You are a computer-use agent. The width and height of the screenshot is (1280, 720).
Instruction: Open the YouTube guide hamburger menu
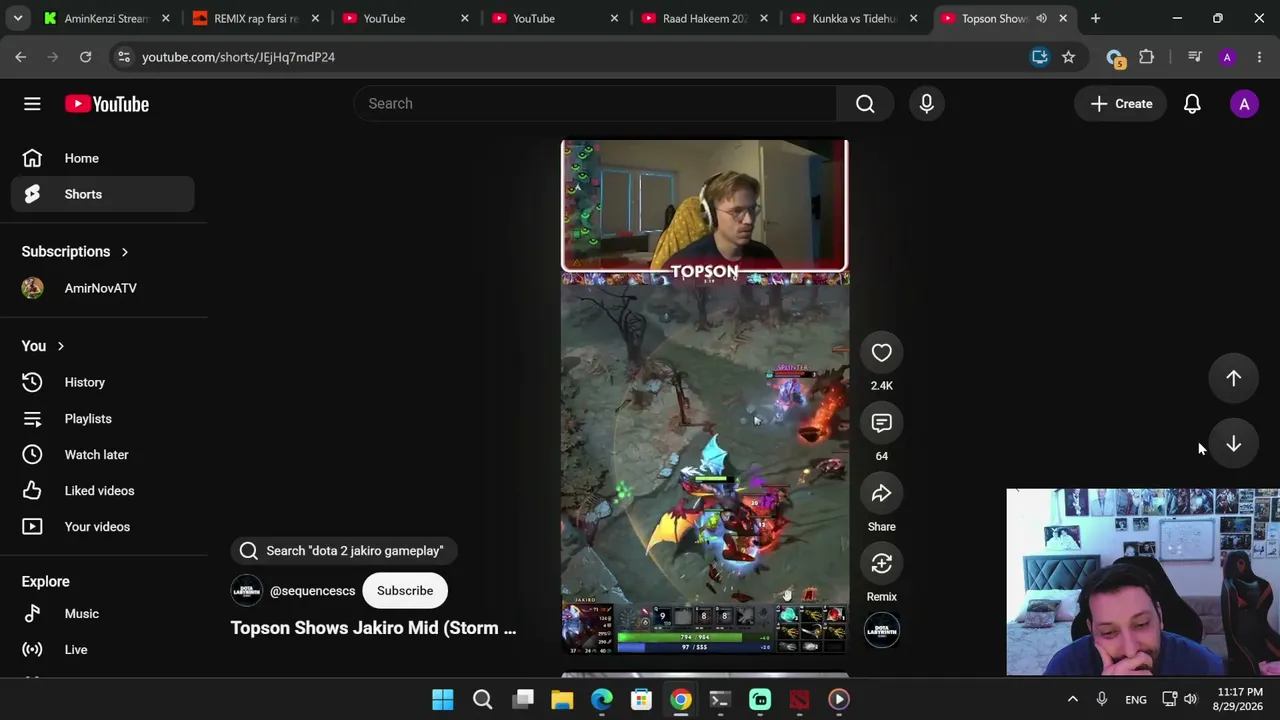tap(32, 104)
